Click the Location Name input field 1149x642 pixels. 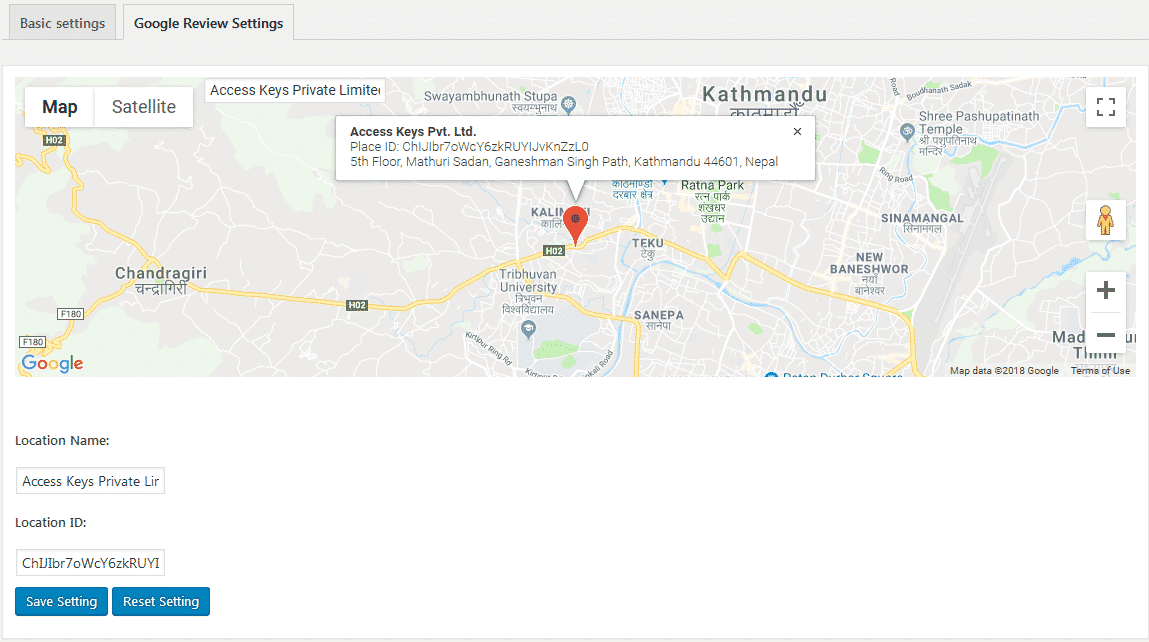tap(90, 481)
